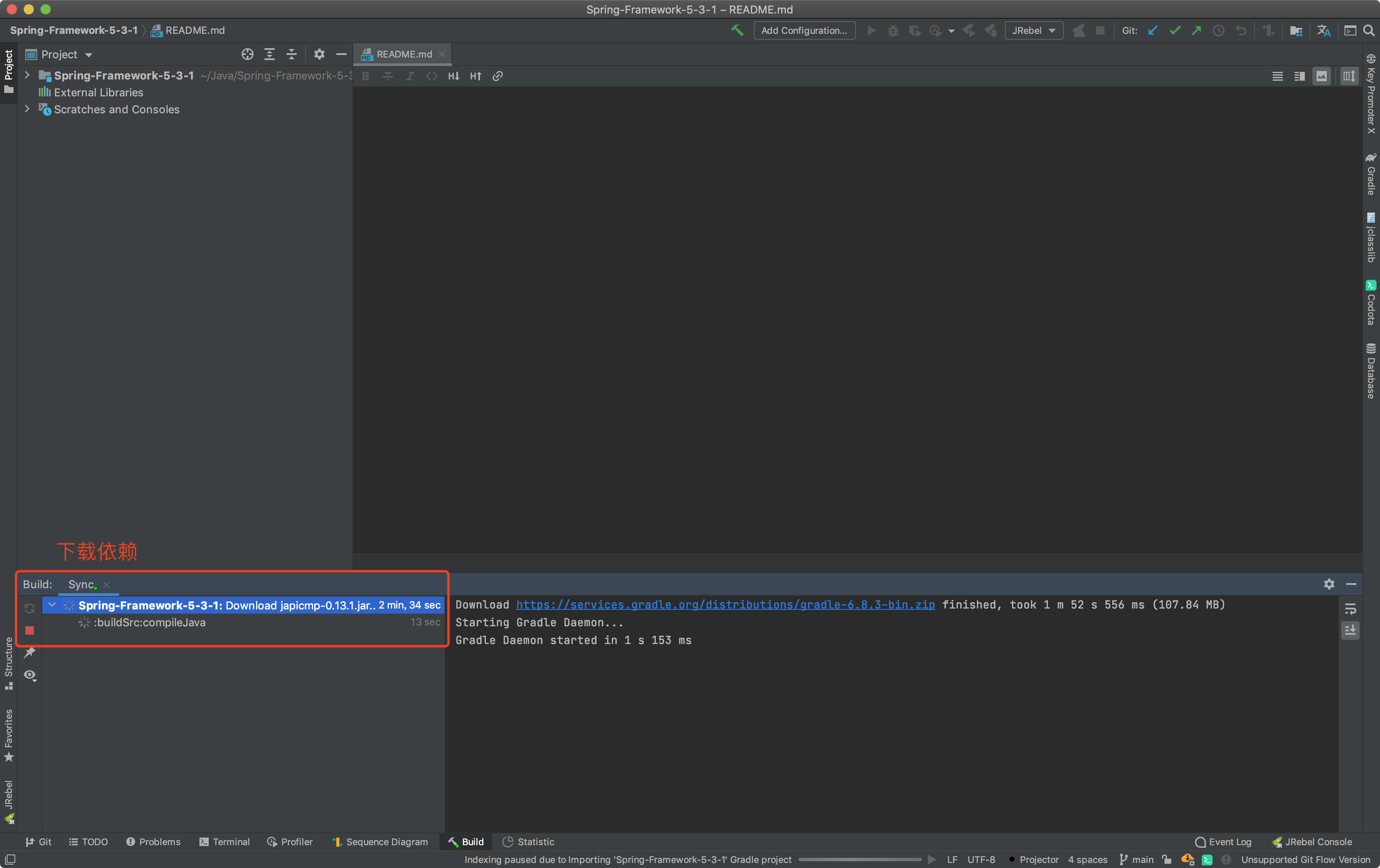Stop the running Gradle sync
Screen dimensions: 1380x868
tap(30, 630)
